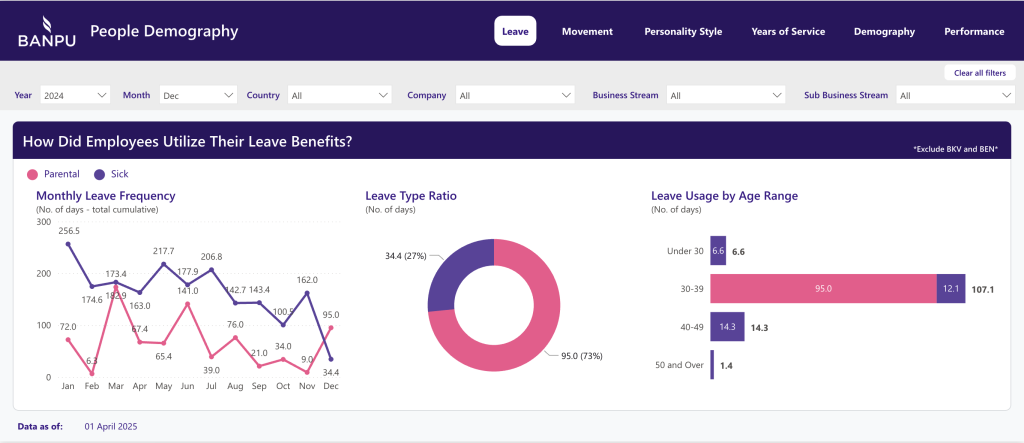Click the Banpu logo icon
This screenshot has height=443, width=1024.
tap(39, 23)
